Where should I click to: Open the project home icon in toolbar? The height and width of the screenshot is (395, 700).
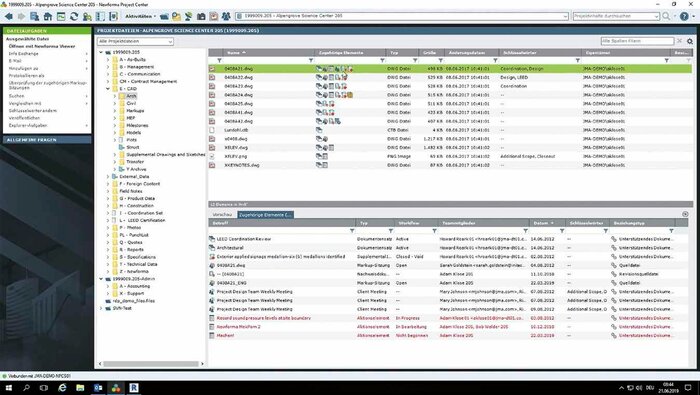[48, 16]
